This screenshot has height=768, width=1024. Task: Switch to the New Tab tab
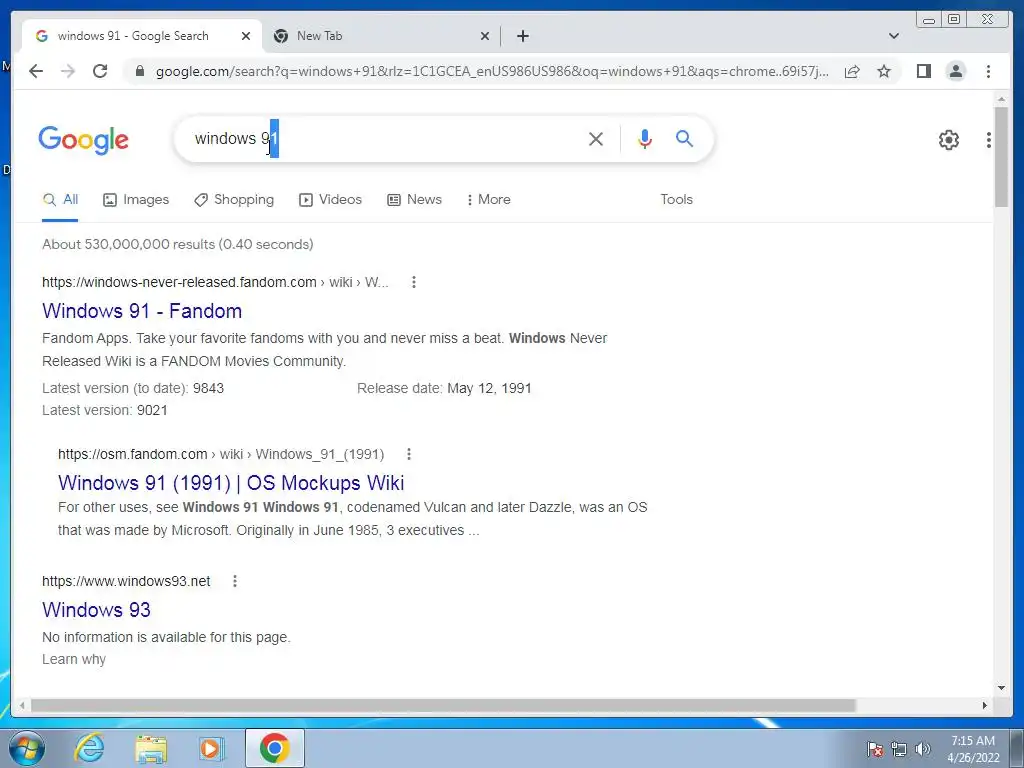(382, 36)
